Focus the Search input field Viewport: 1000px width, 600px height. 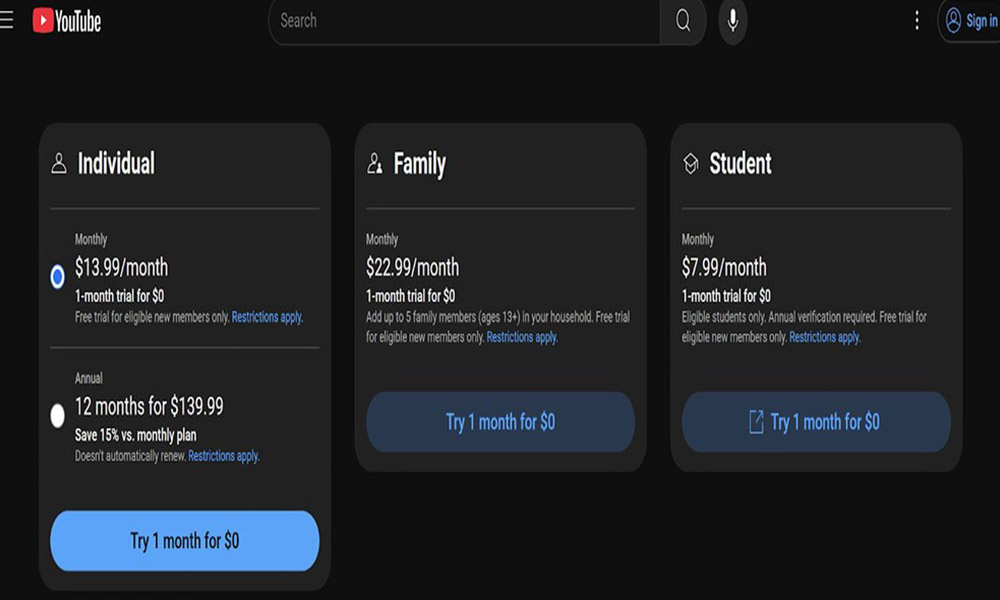click(465, 21)
